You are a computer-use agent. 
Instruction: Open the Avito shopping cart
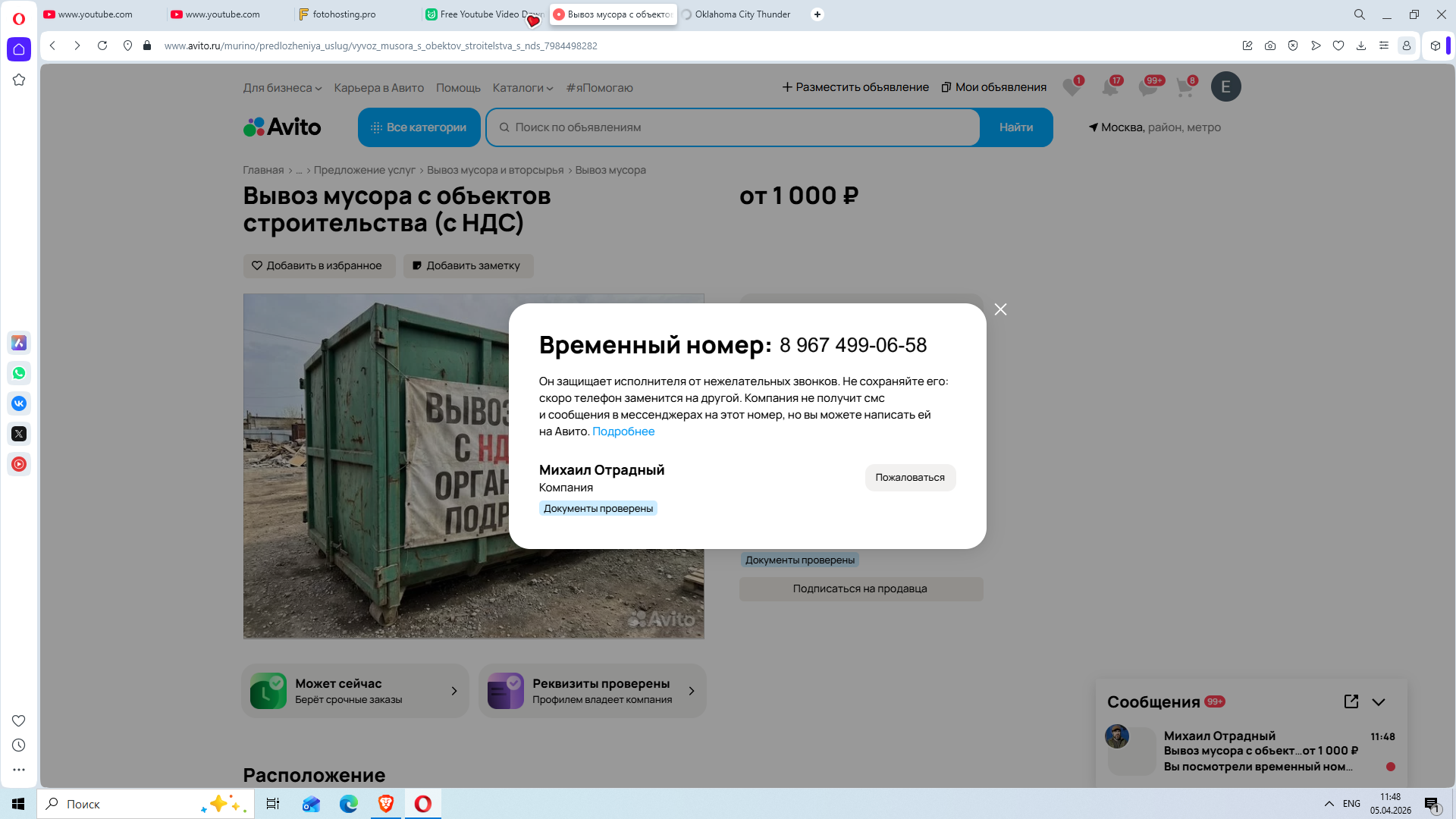[1185, 88]
